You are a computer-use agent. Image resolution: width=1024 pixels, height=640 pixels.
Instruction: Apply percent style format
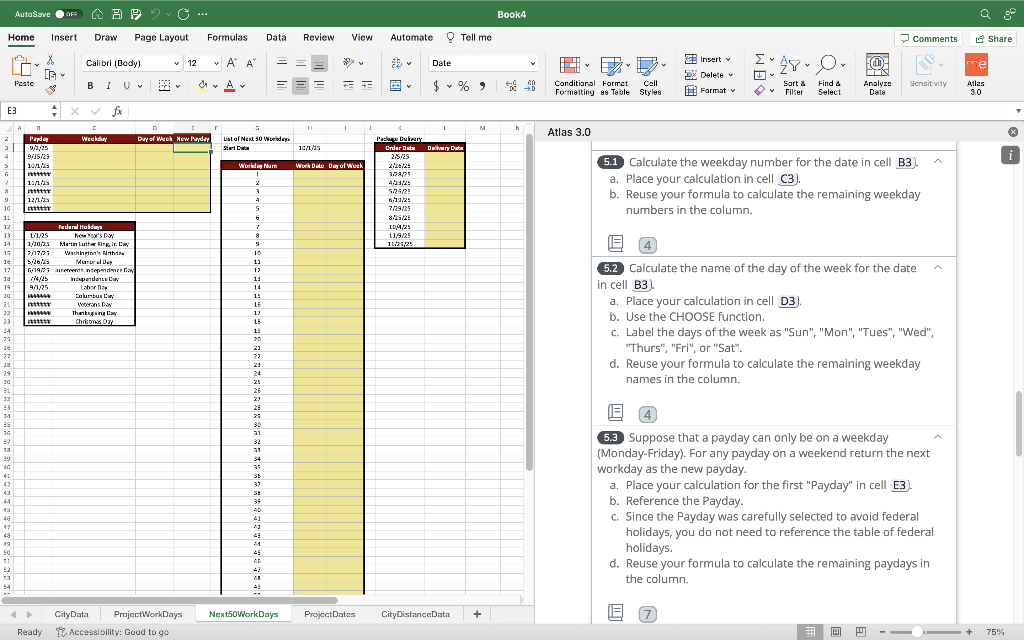click(464, 86)
